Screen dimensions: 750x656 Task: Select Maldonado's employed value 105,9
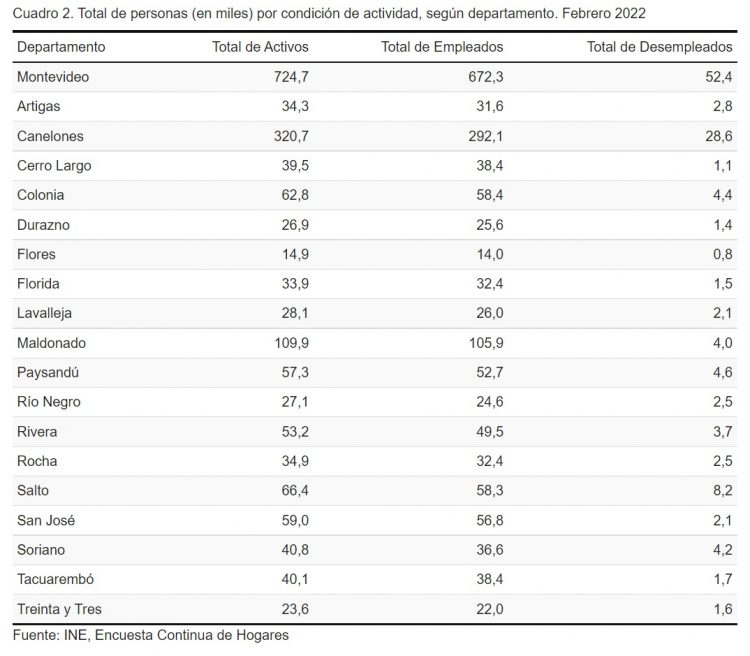[483, 343]
